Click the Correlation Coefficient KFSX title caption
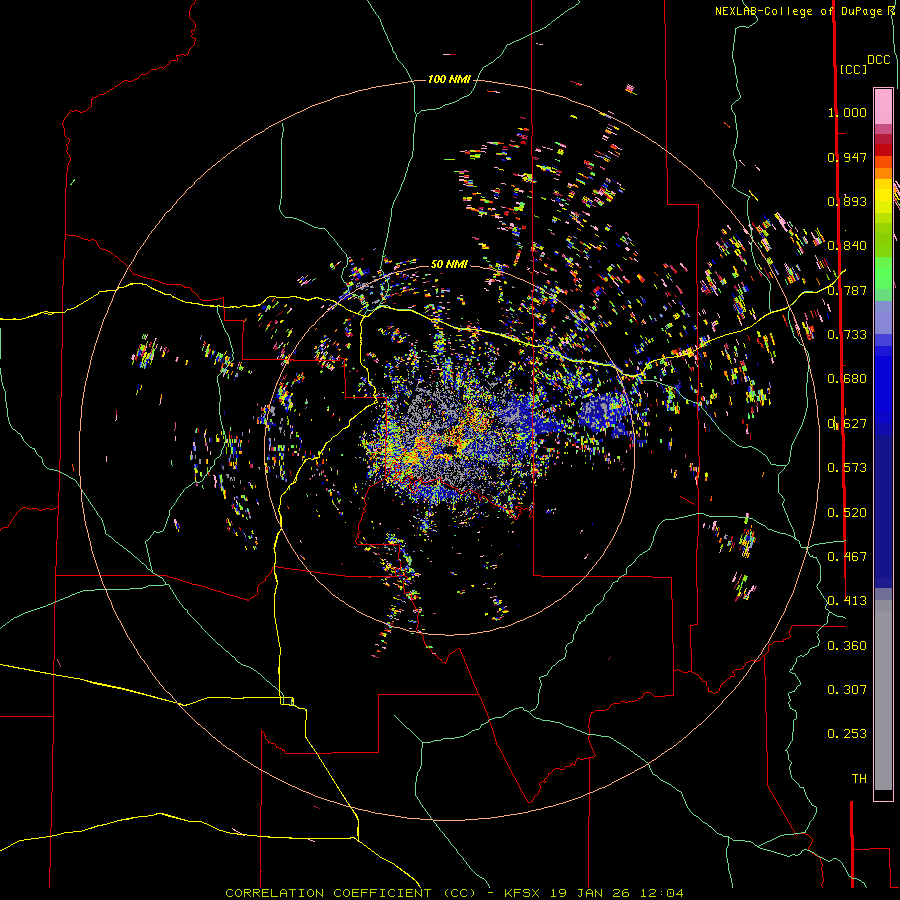This screenshot has height=900, width=900. [x=454, y=893]
